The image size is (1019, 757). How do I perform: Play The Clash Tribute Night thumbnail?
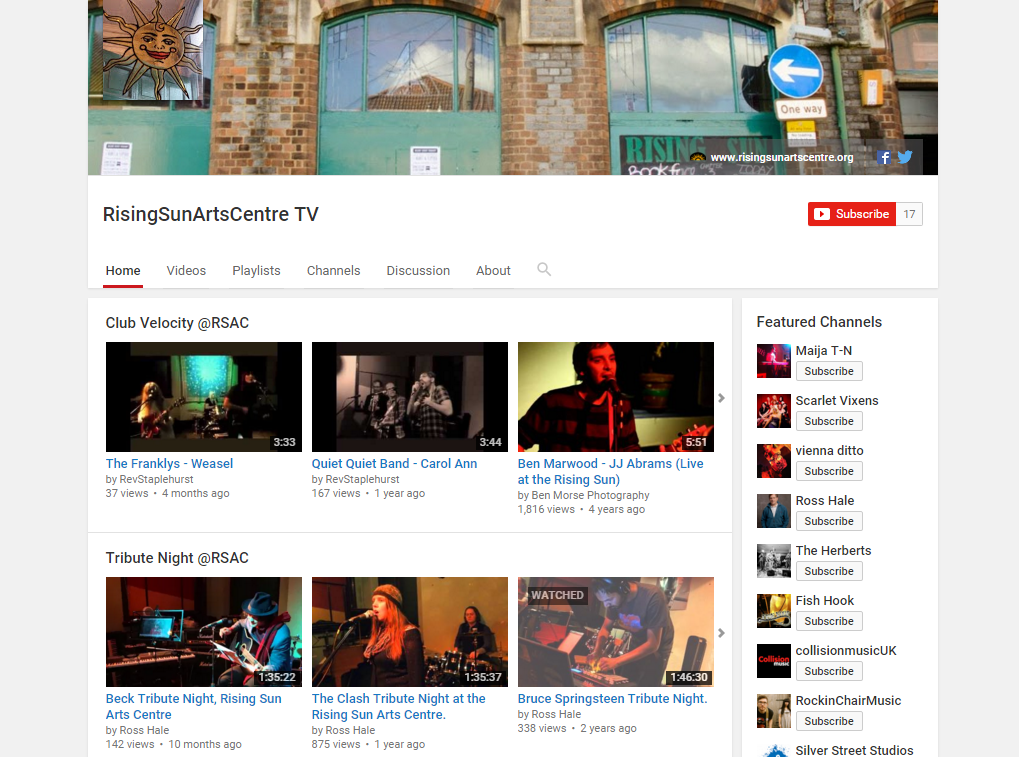409,632
